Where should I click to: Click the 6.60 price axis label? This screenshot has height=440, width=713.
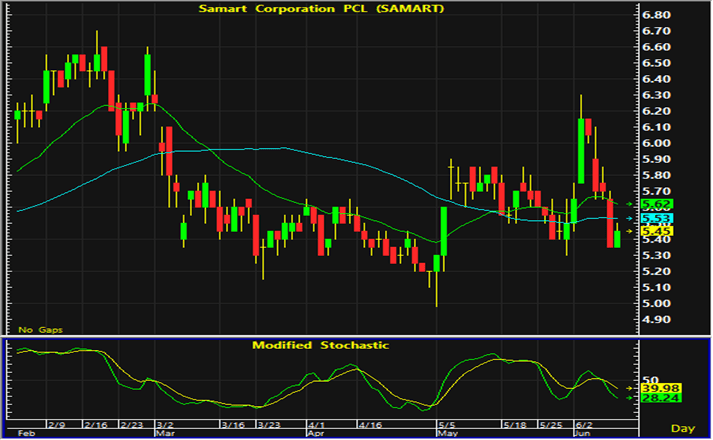coord(656,47)
